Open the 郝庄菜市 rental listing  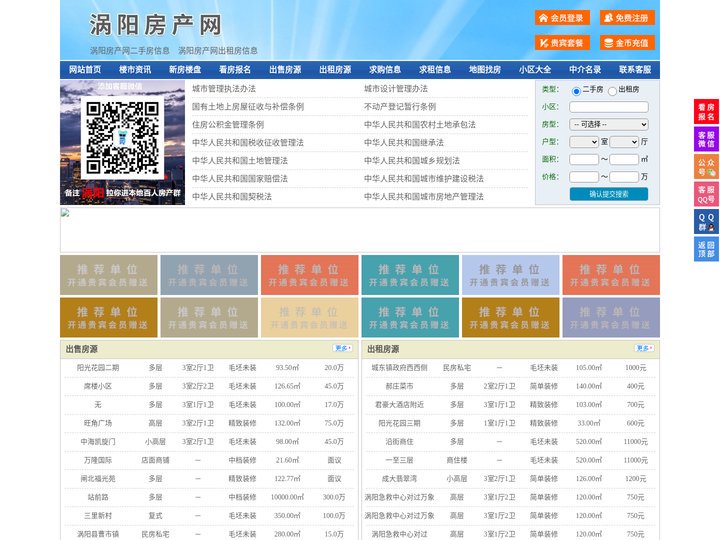click(399, 386)
